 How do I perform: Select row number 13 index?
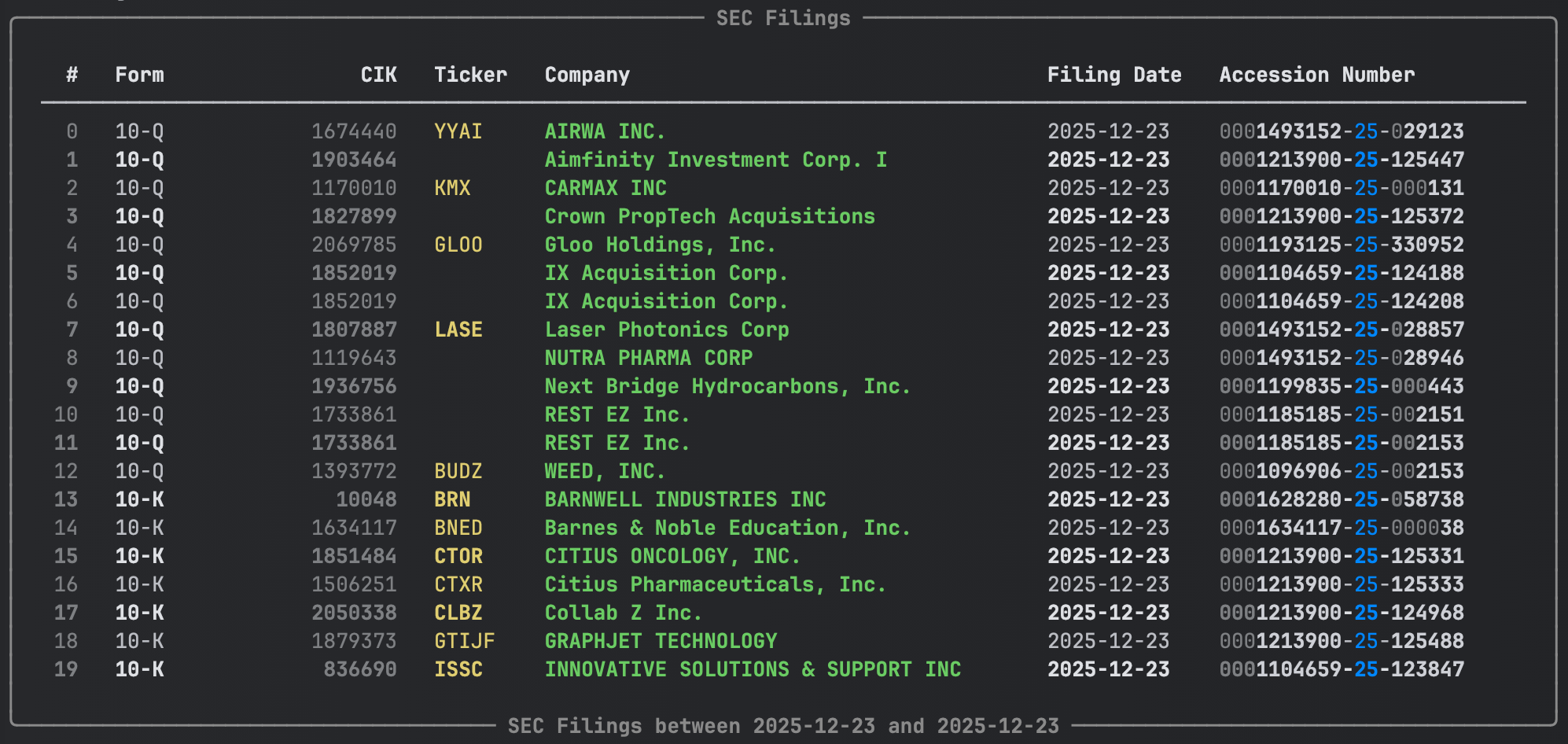click(x=66, y=499)
